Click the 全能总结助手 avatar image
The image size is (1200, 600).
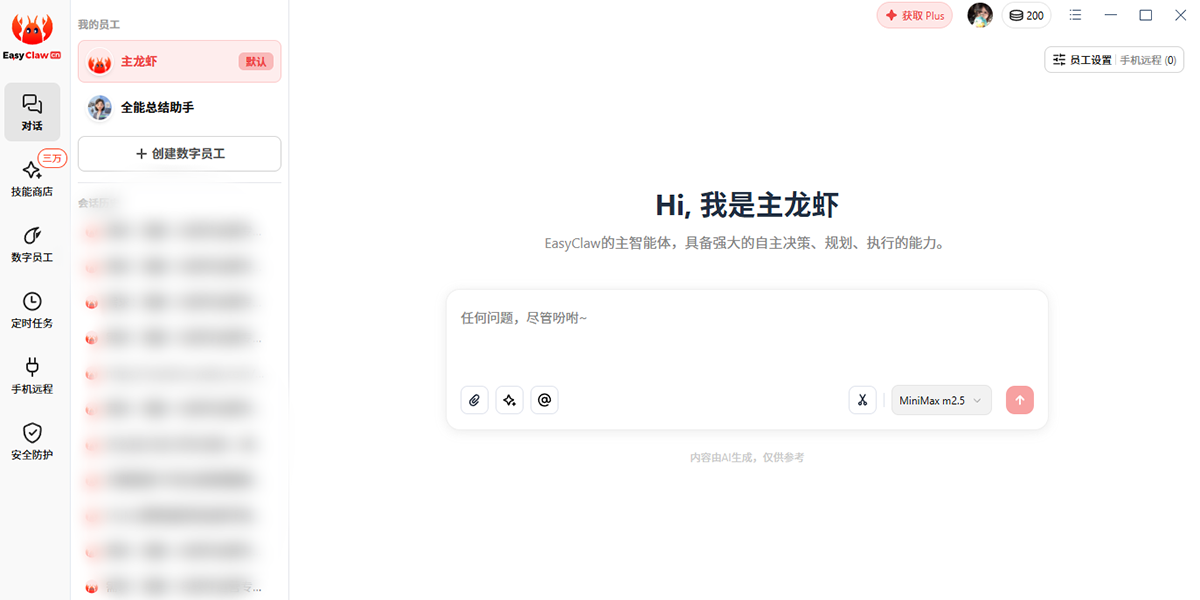pyautogui.click(x=99, y=107)
